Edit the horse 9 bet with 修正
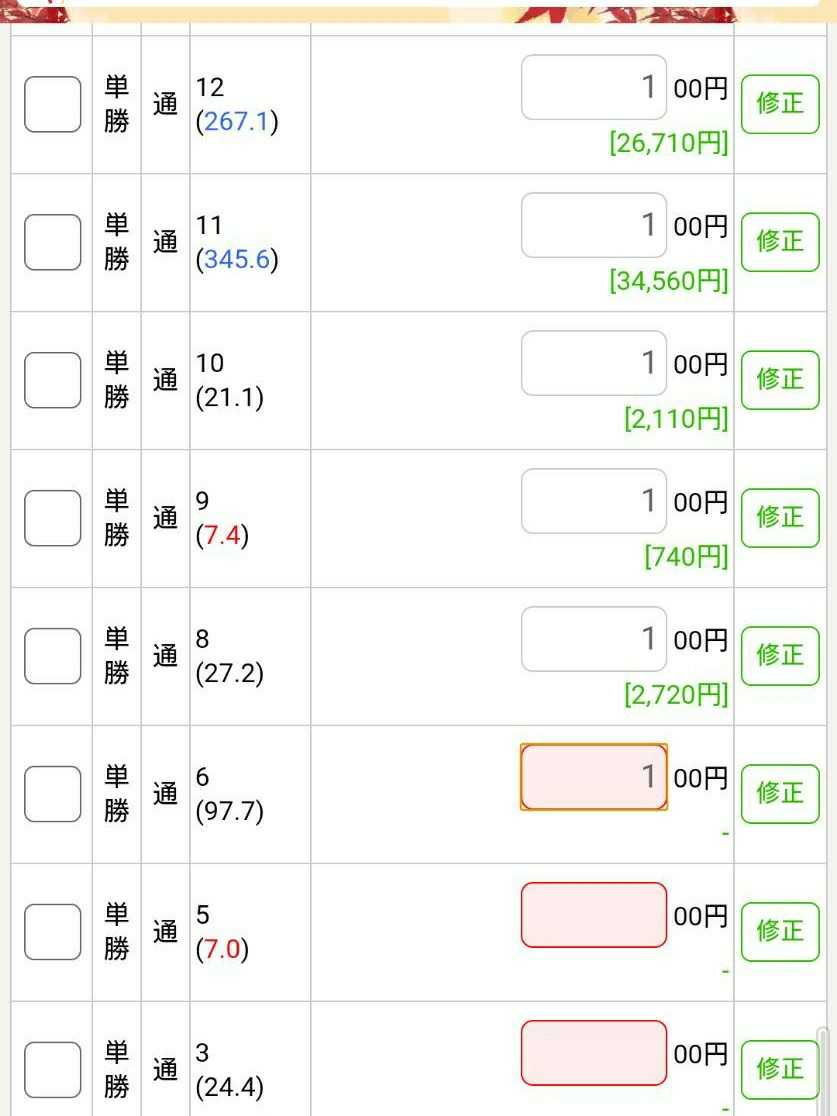 tap(780, 517)
